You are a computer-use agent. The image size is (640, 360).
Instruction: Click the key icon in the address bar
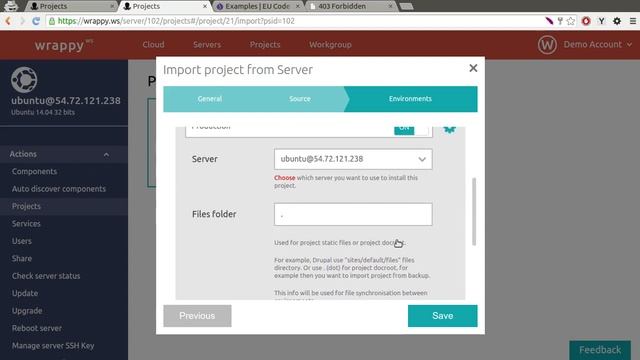(560, 21)
